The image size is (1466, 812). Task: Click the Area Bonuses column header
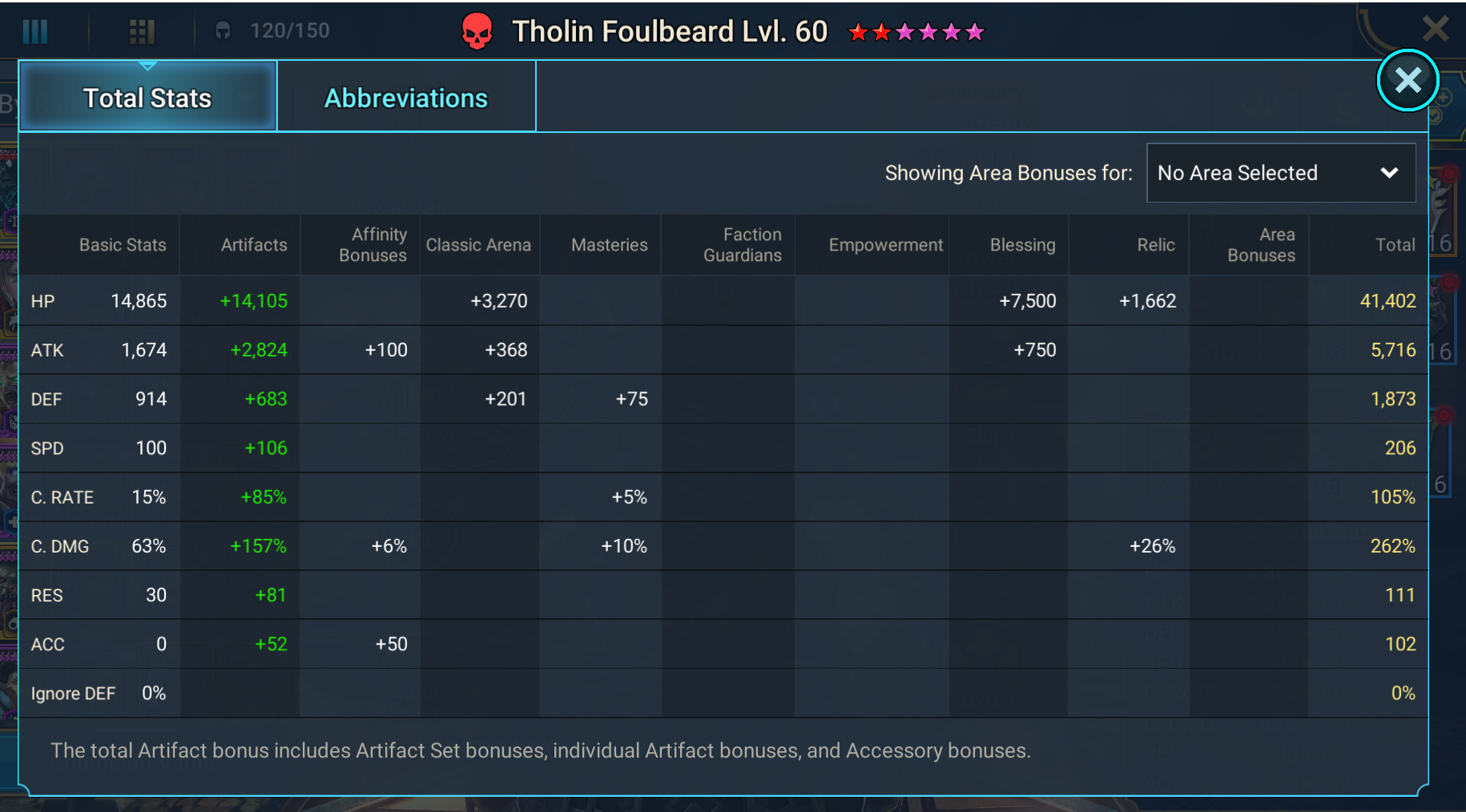point(1261,245)
